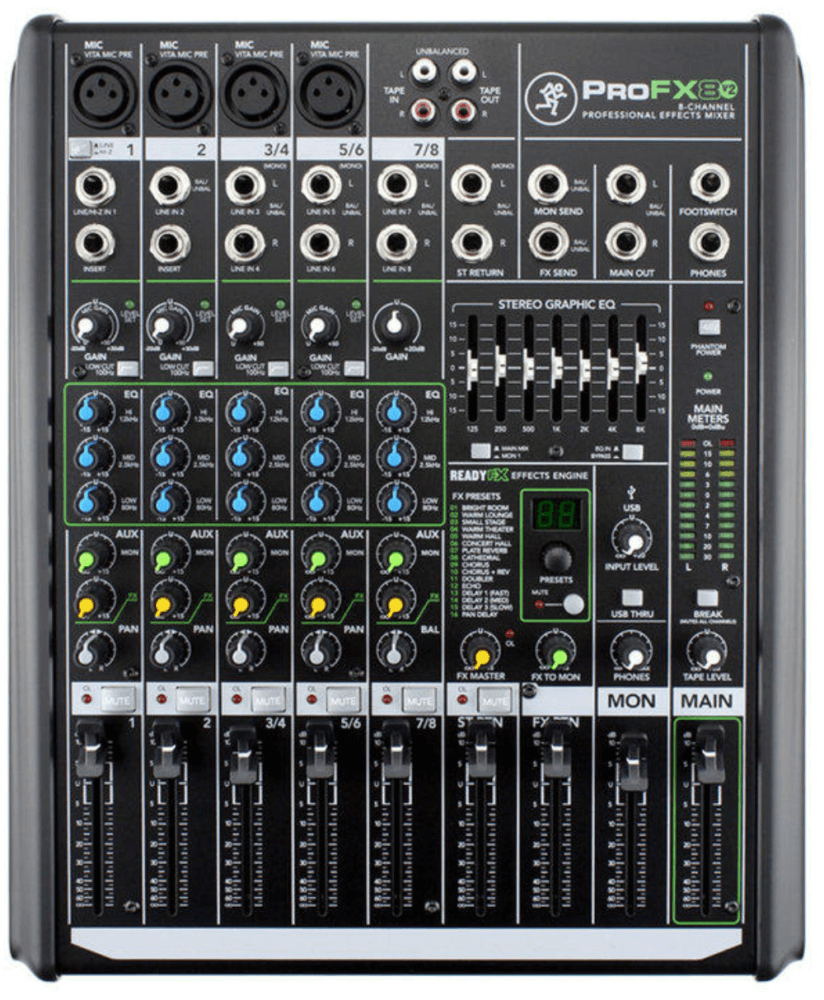824x1000 pixels.
Task: Click the USB Input Level knob
Action: [x=633, y=540]
